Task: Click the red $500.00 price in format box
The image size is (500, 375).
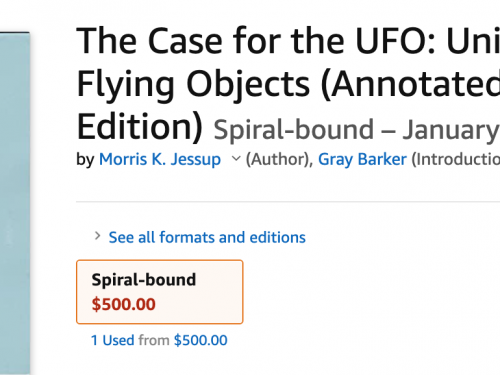Action: click(x=124, y=304)
